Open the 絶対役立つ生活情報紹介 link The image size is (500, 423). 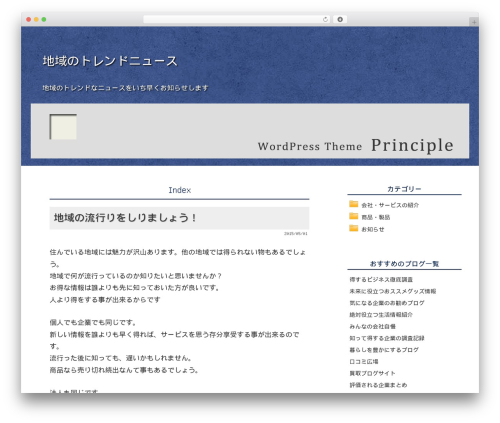click(x=381, y=315)
